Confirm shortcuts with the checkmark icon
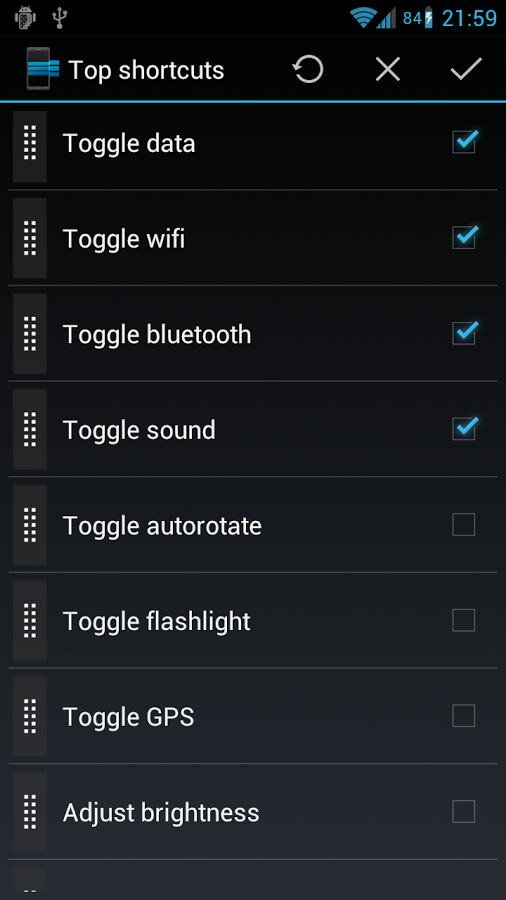Screen dimensions: 506x900 pos(465,69)
